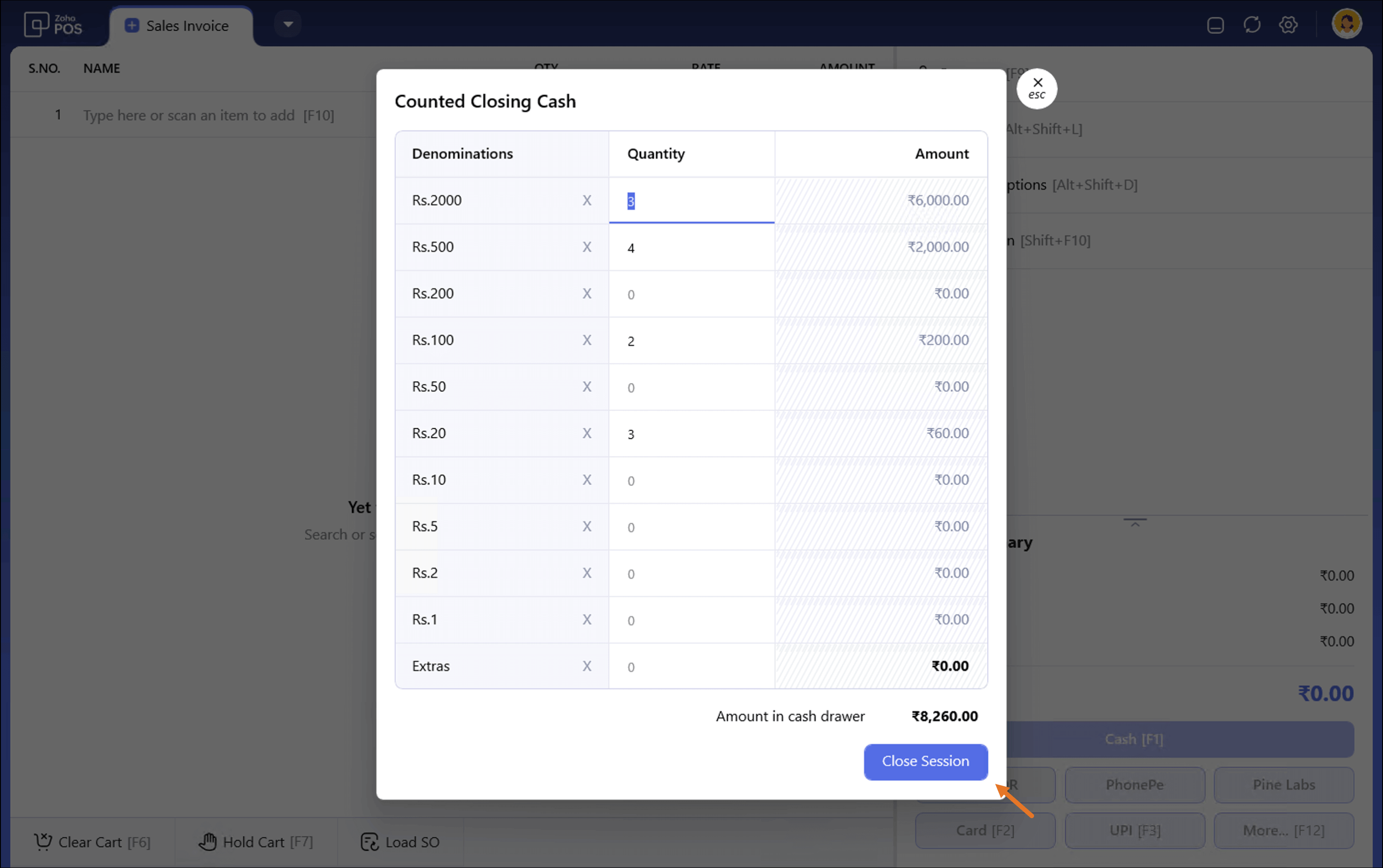Click the register screen icon in header
The width and height of the screenshot is (1383, 868).
1215,25
